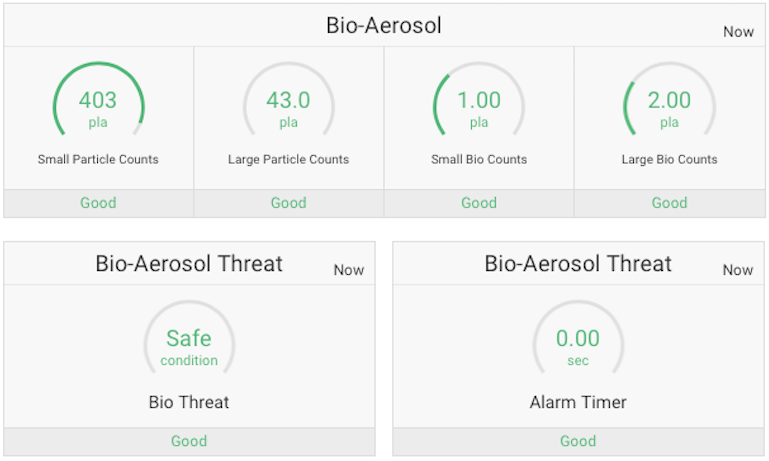Open the Bio-Aerosol panel title

click(x=384, y=26)
